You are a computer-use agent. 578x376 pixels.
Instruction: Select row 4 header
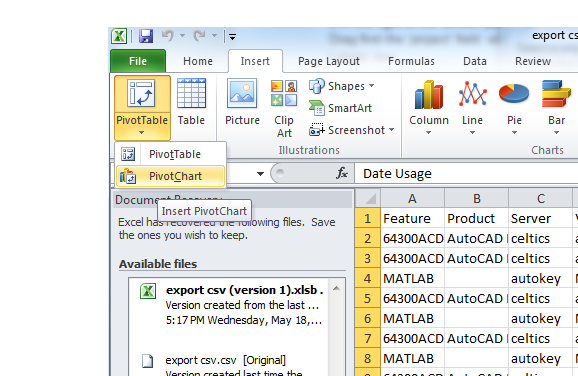tap(368, 278)
